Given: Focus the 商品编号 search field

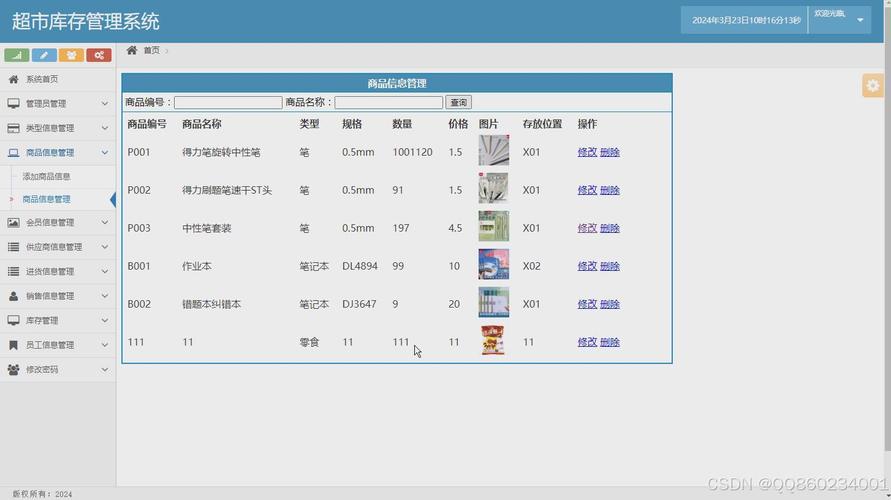Looking at the screenshot, I should 228,102.
